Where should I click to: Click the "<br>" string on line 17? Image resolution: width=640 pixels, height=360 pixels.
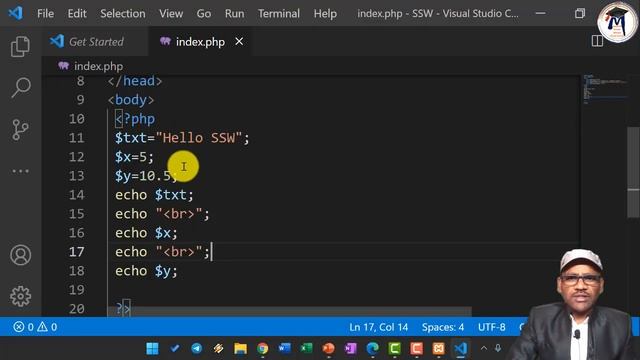click(x=179, y=252)
